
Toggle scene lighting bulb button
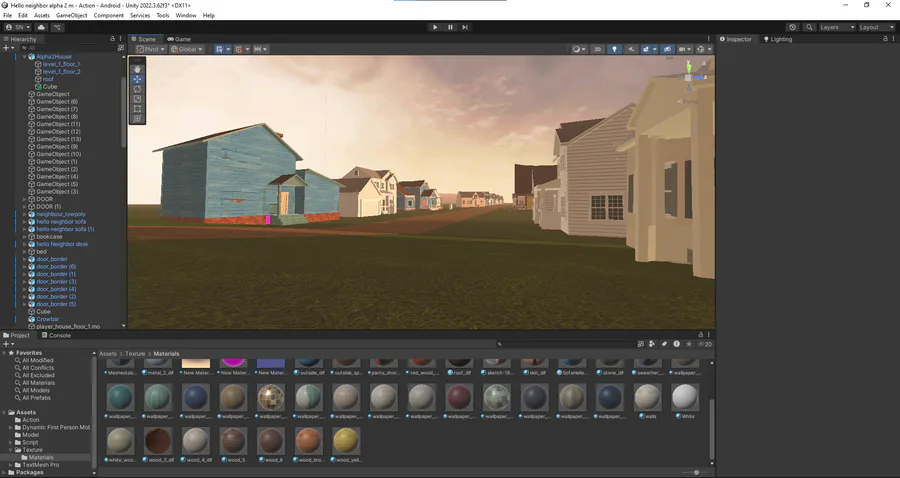click(614, 49)
